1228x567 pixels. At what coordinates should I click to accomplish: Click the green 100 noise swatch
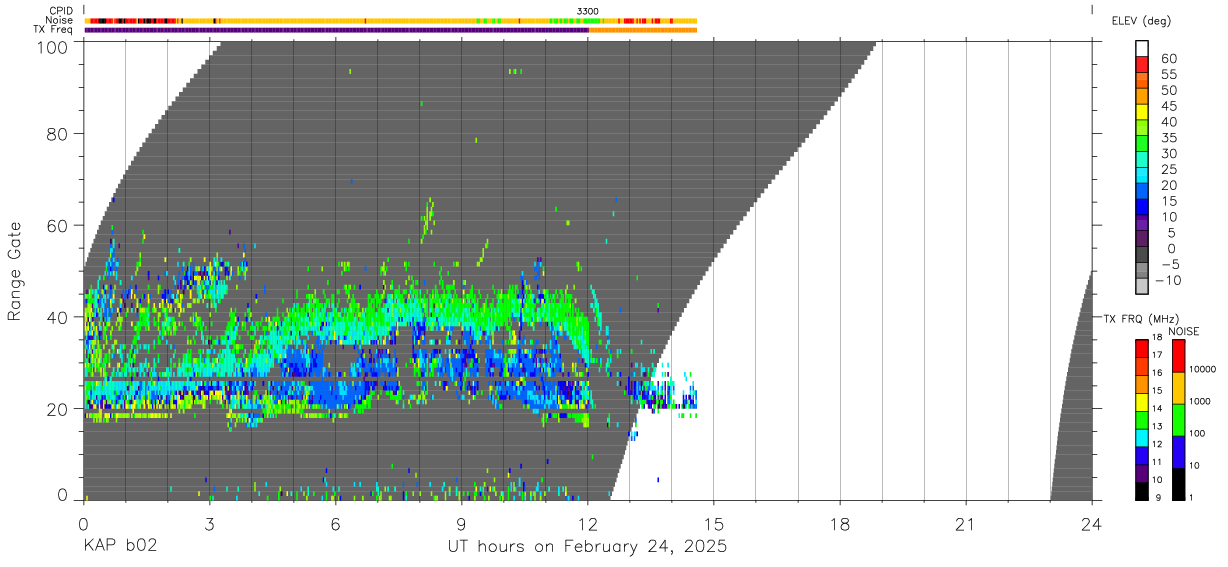pos(1177,420)
